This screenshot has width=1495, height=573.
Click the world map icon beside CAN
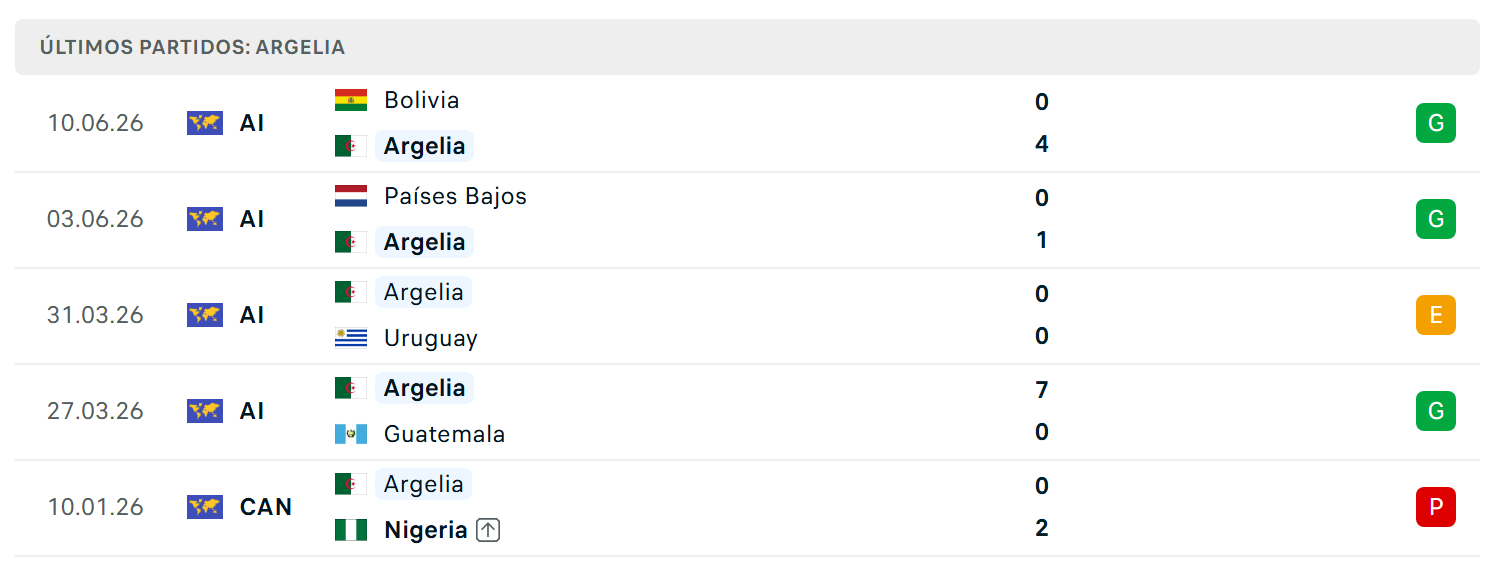click(205, 507)
